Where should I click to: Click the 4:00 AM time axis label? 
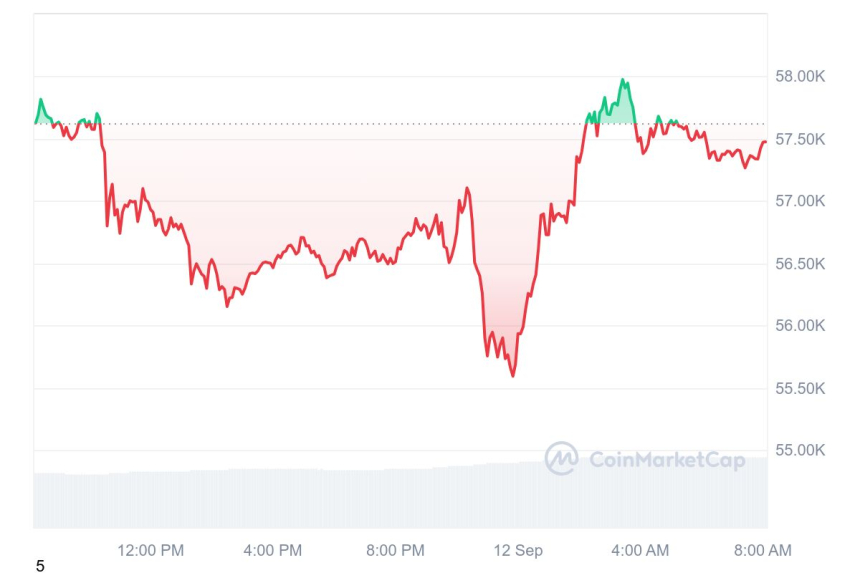(x=640, y=550)
